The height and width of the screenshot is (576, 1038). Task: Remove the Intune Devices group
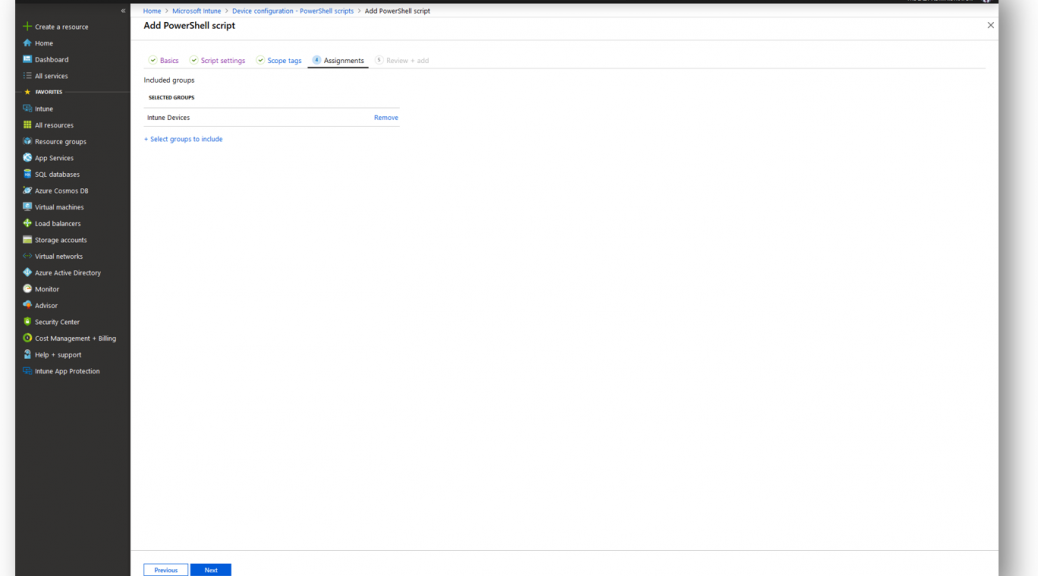(x=386, y=117)
